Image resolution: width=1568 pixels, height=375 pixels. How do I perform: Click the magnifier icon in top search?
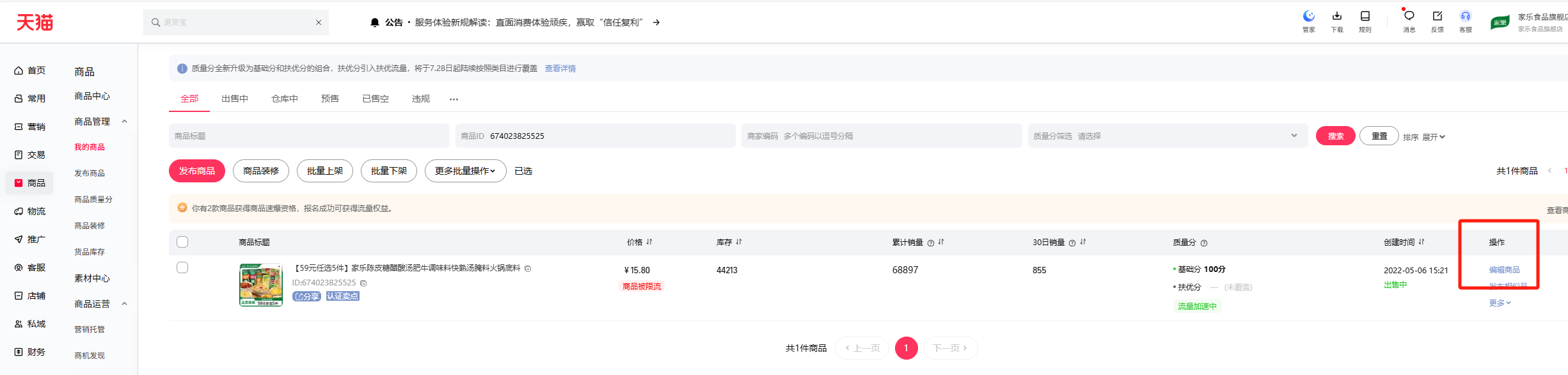pyautogui.click(x=155, y=22)
